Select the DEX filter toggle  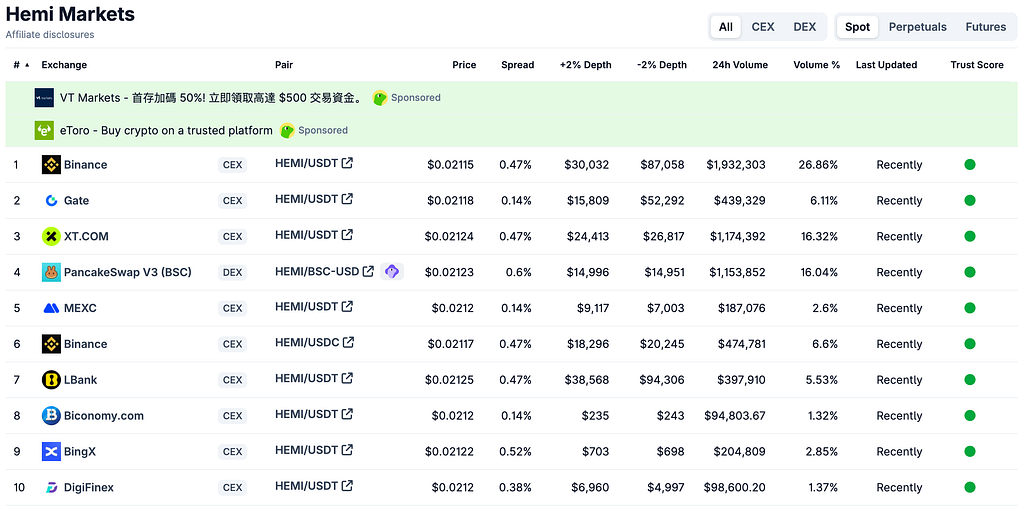tap(805, 27)
